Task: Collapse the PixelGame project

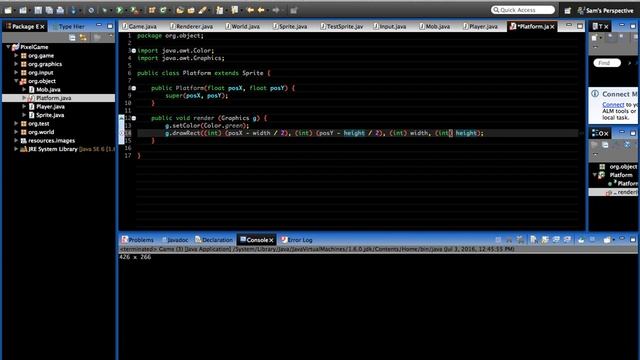Action: pos(8,47)
